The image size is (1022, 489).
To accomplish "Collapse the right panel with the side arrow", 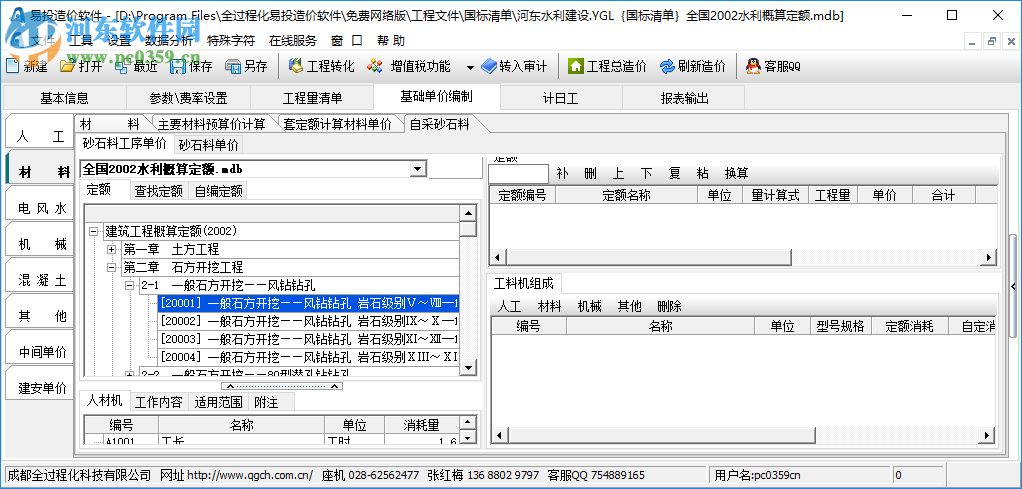I will 1014,286.
